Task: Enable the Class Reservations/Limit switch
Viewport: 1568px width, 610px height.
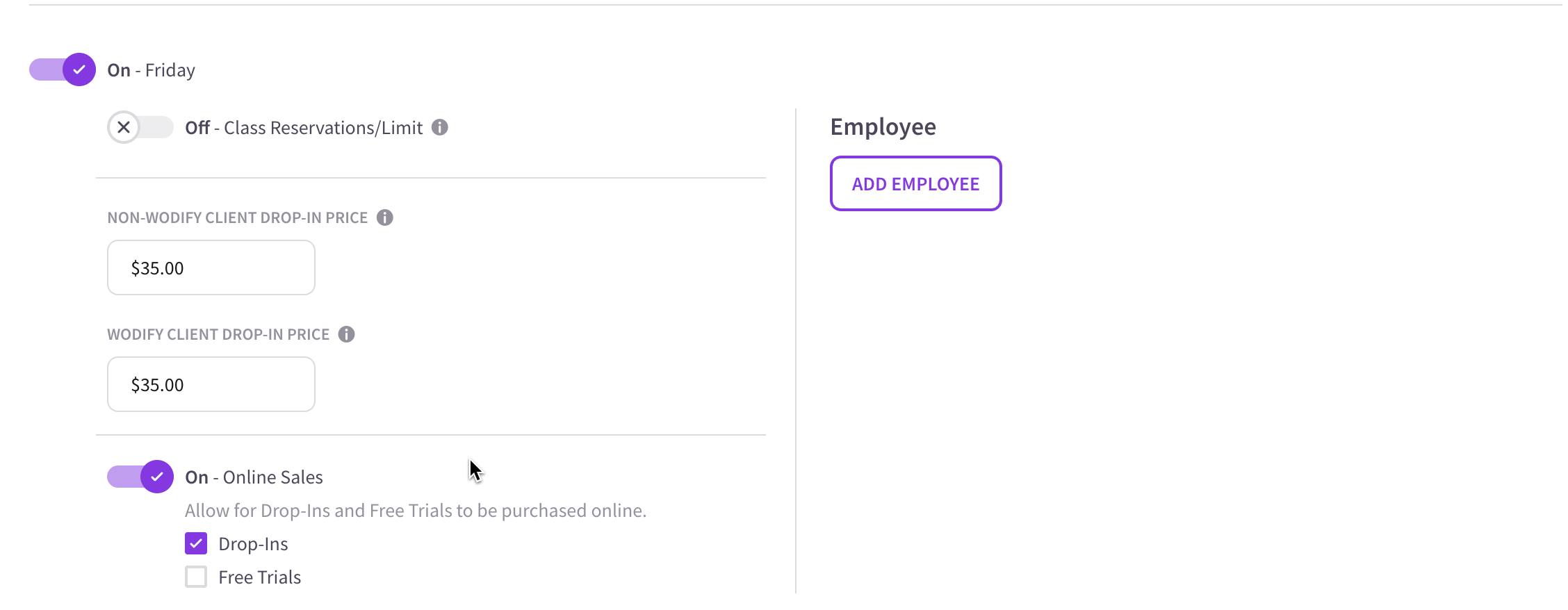Action: click(140, 128)
